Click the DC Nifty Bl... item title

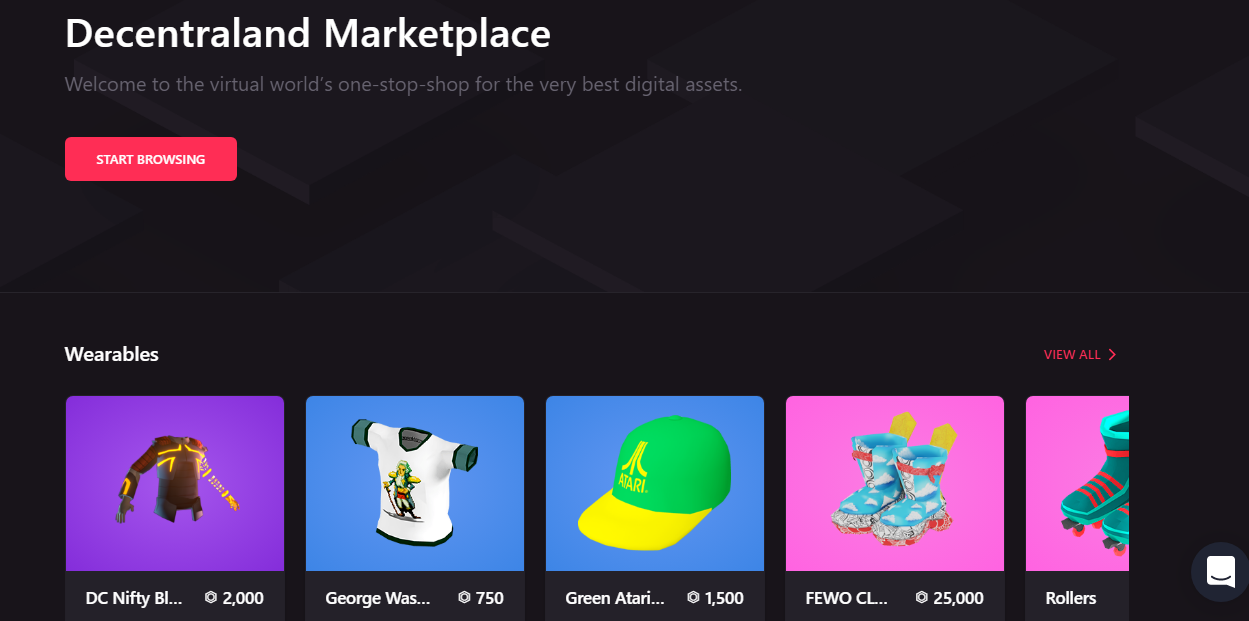coord(134,598)
